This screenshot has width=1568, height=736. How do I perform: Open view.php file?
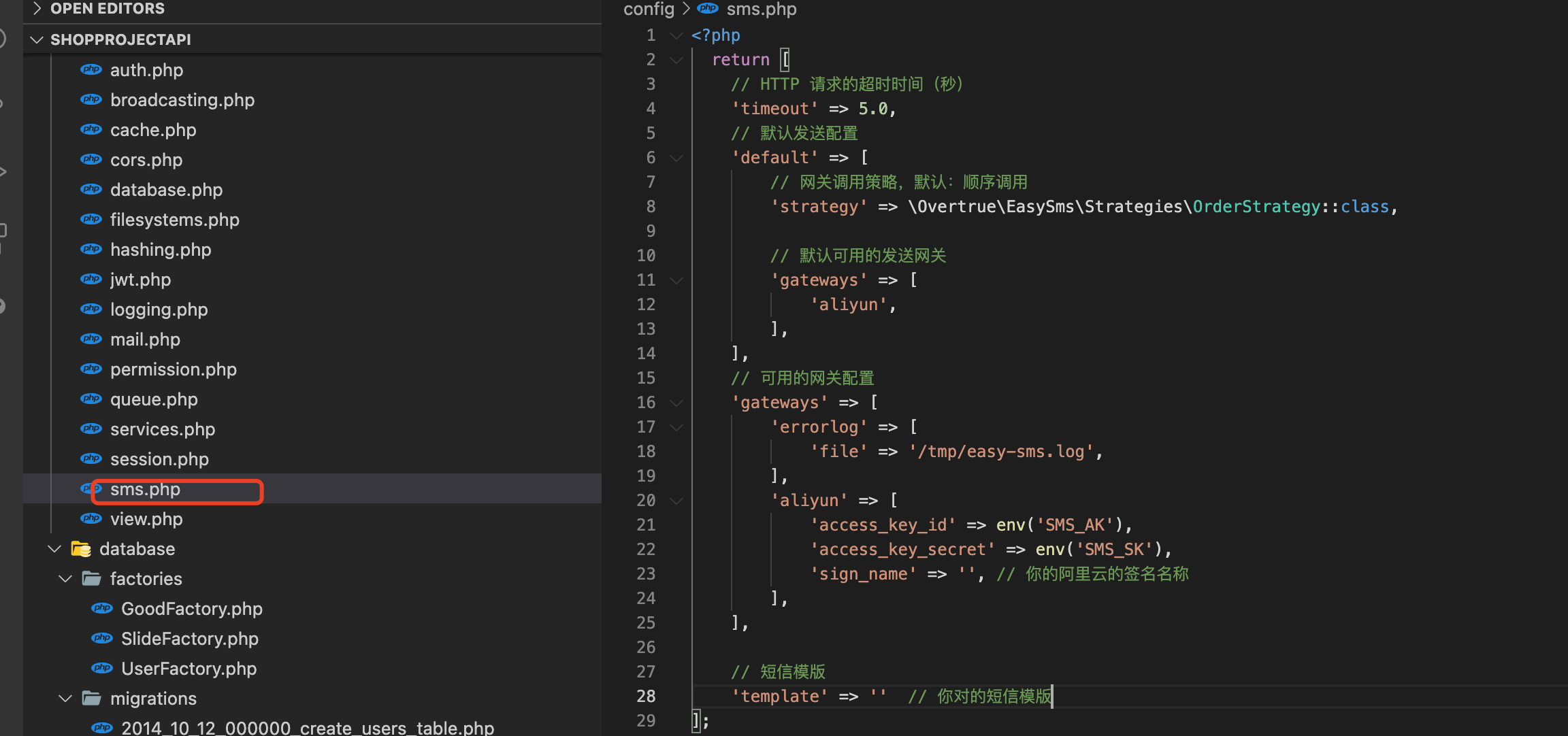[146, 519]
